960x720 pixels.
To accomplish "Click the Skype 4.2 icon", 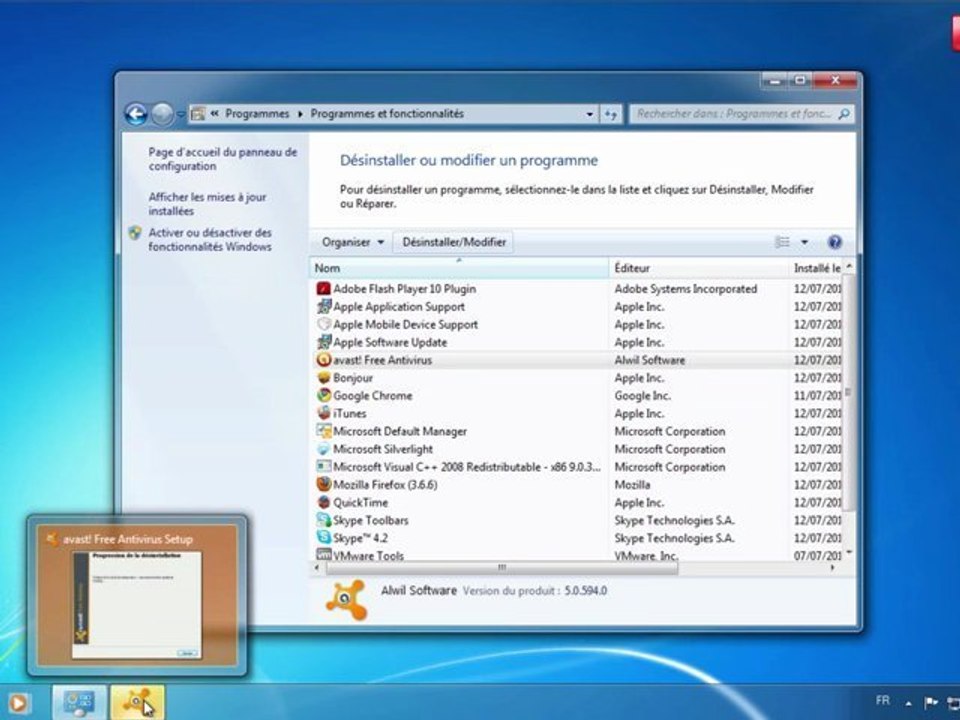I will 323,538.
